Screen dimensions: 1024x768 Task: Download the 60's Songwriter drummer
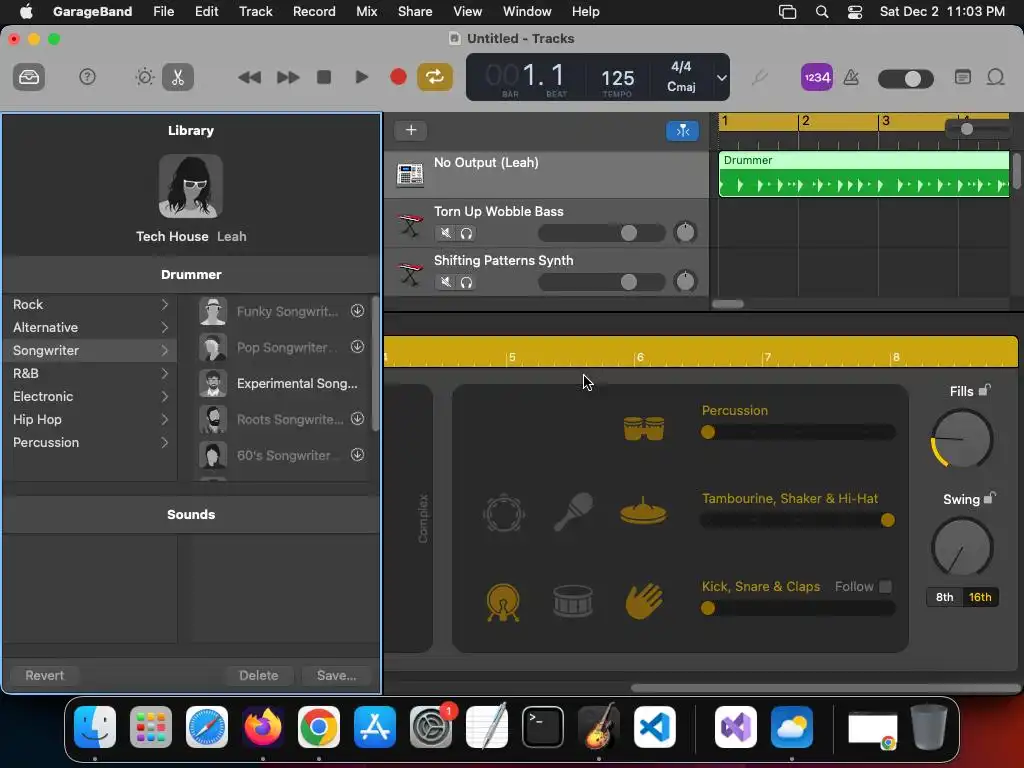click(x=357, y=455)
